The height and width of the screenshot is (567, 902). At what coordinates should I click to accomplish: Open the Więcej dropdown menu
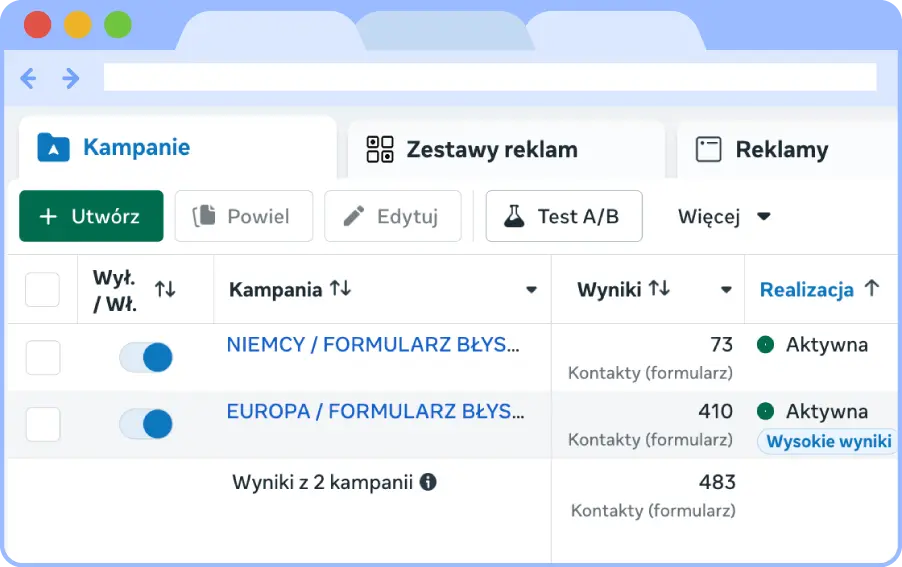pos(724,216)
